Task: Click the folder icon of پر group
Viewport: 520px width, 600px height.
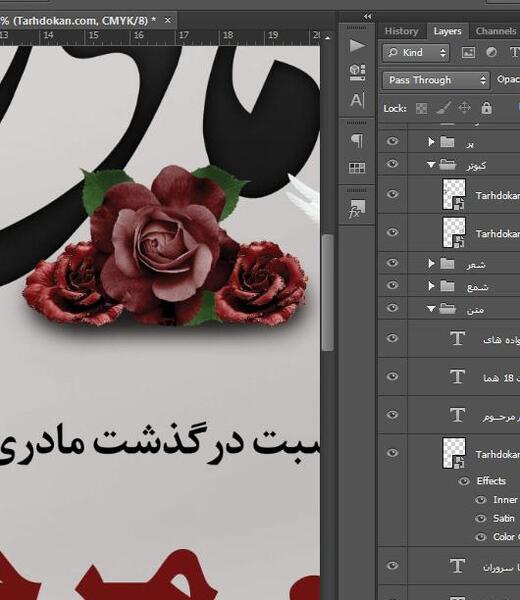Action: [447, 142]
